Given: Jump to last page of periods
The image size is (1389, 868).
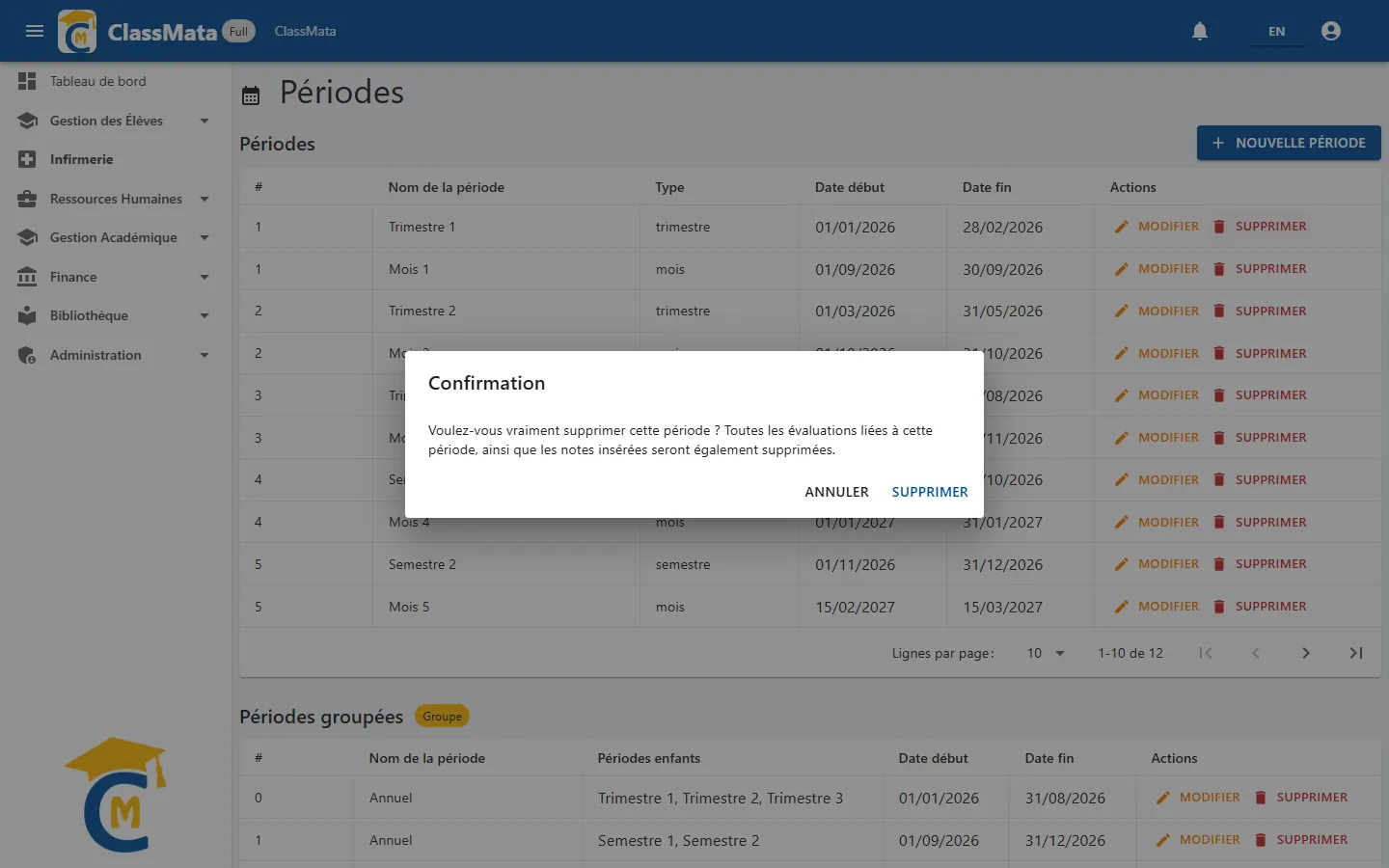Looking at the screenshot, I should point(1356,653).
